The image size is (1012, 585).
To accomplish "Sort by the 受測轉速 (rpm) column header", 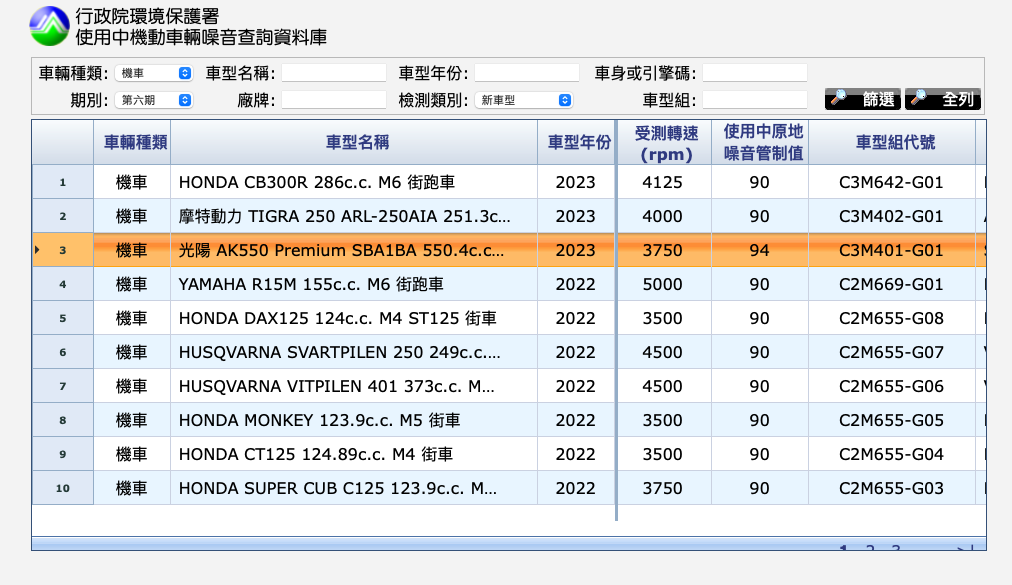I will [x=665, y=142].
